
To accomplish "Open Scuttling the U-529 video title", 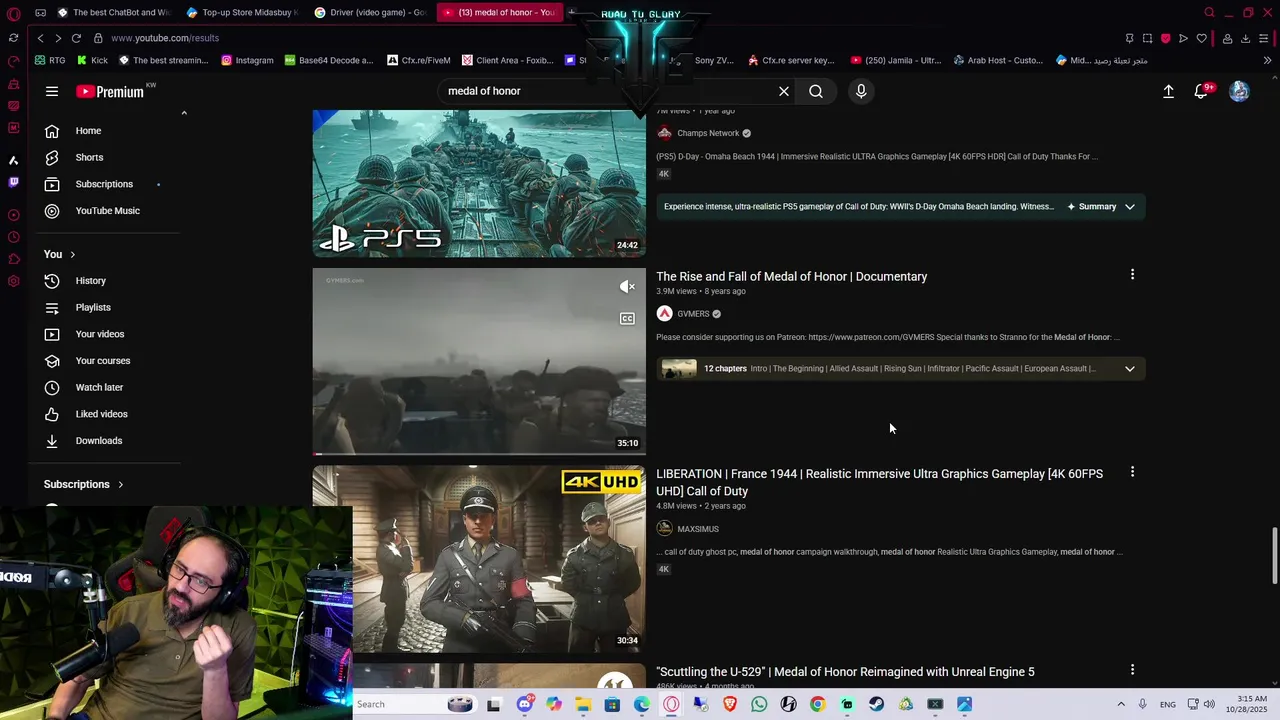I will 845,672.
